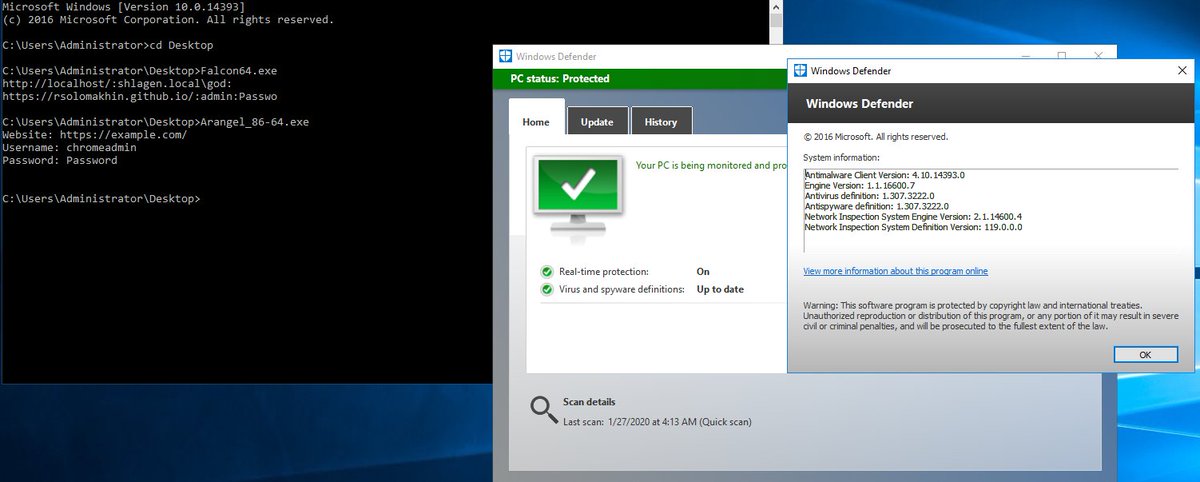The image size is (1200, 482).
Task: Click the copyright 2016 Microsoft text in dialog
Action: tap(876, 137)
